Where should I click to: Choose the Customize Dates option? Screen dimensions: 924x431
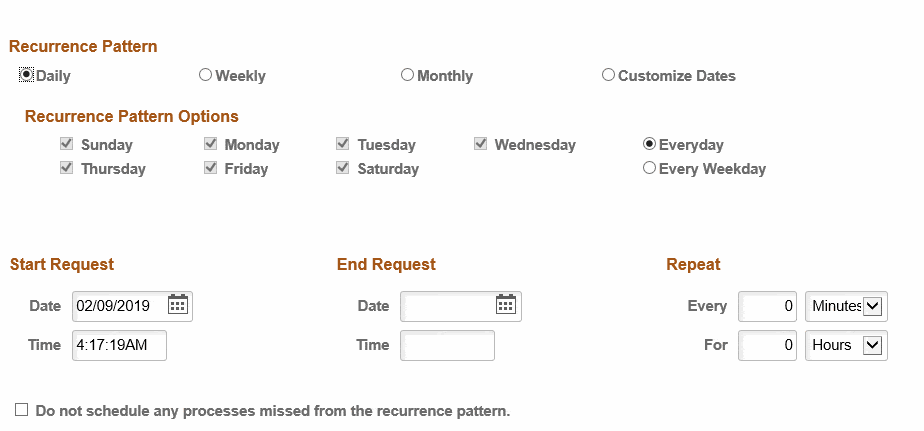[608, 75]
